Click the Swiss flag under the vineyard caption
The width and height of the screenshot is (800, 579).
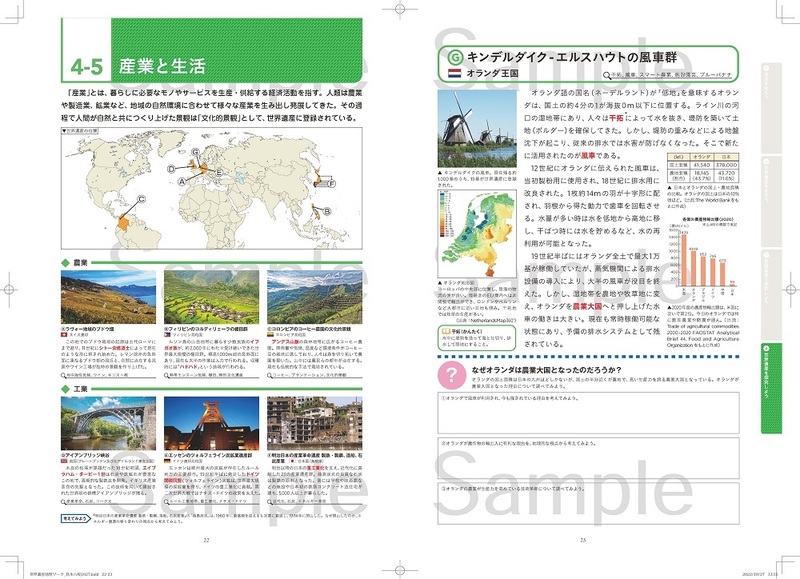coord(64,335)
